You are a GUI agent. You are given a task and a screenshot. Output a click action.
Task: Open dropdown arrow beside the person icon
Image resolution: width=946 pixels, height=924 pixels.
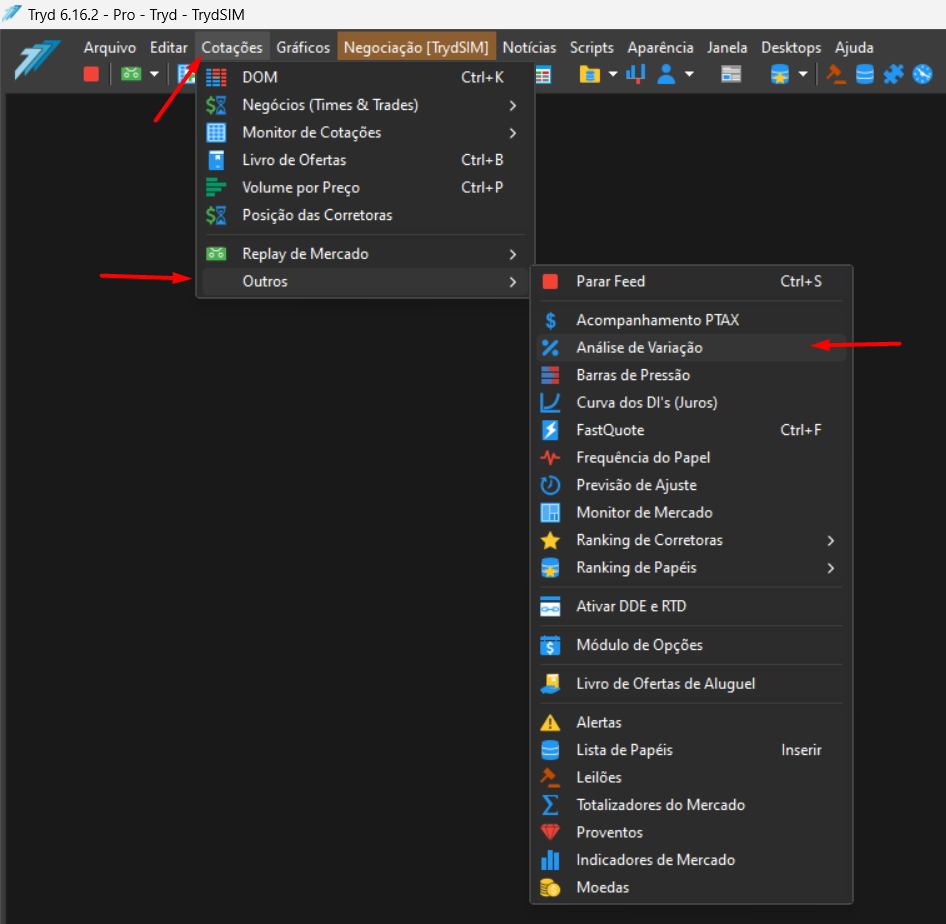689,74
